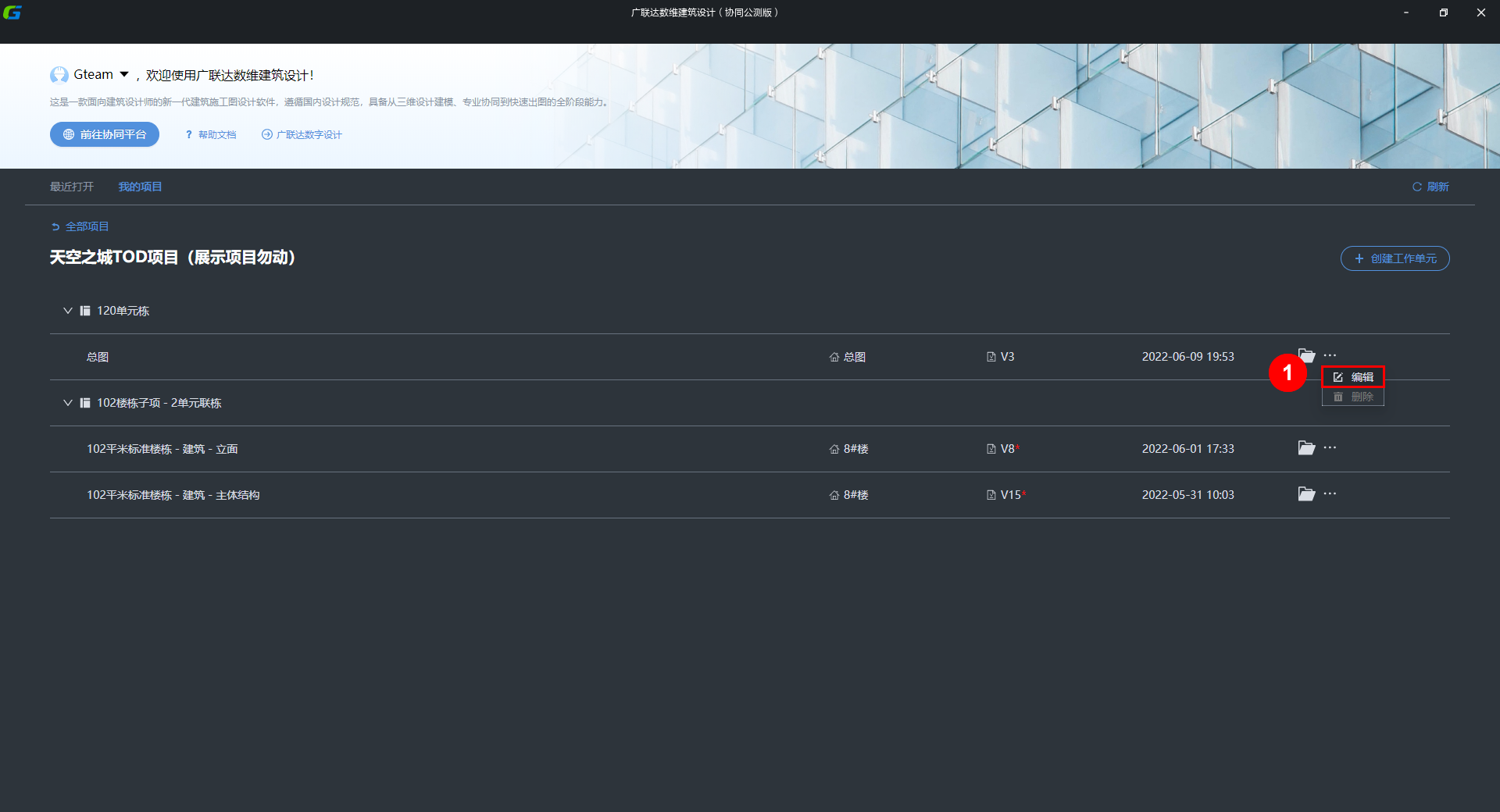Close the application window
The image size is (1500, 812).
[1481, 12]
